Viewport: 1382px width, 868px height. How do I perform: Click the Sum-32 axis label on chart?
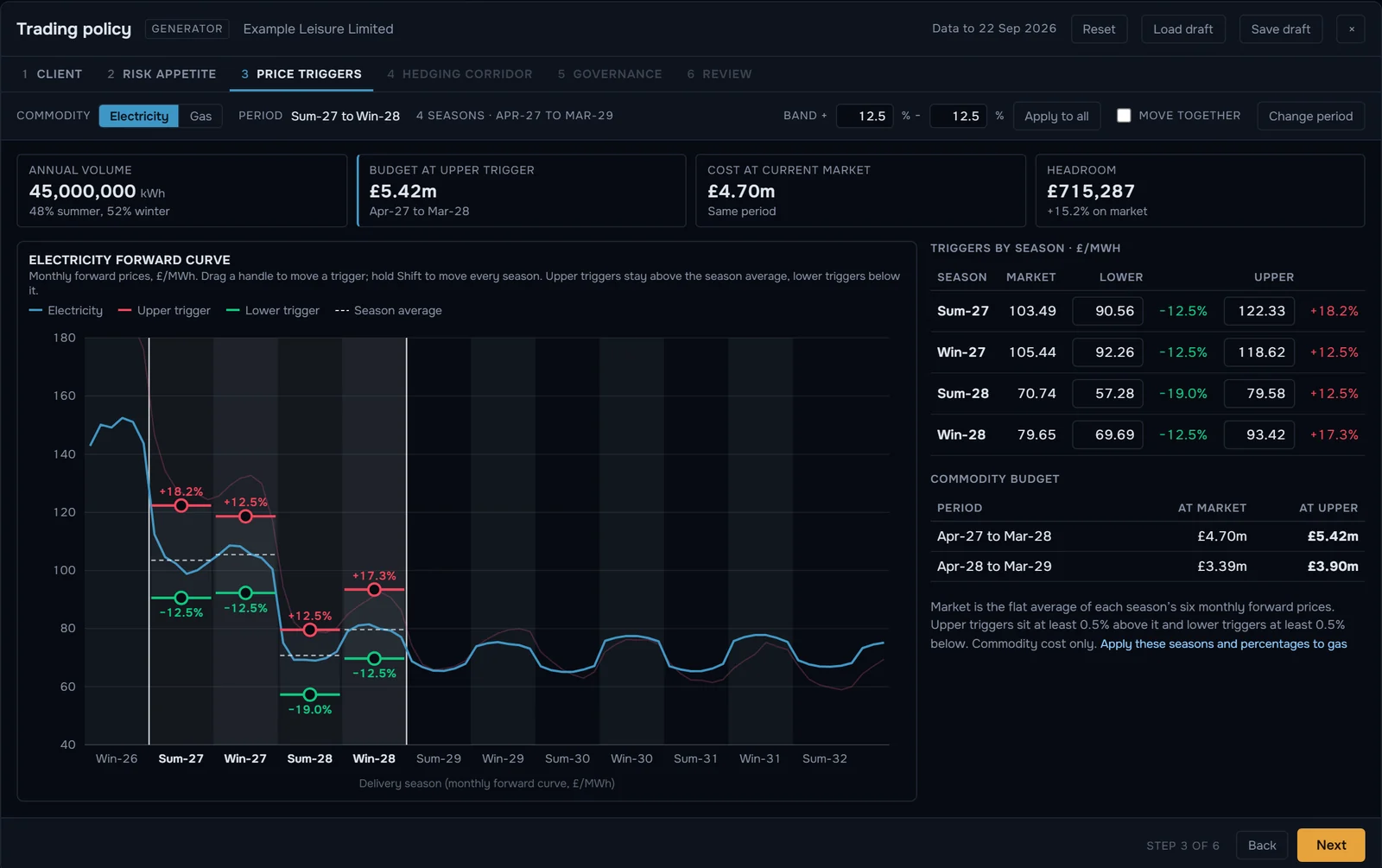coord(825,758)
